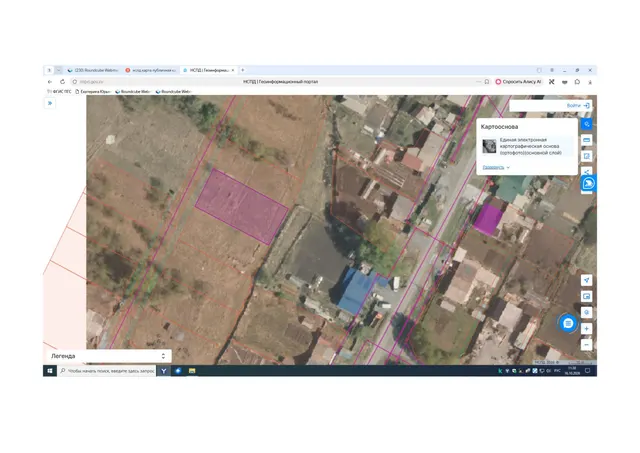
Task: Click the map layers icon above zoom
Action: pos(587,313)
